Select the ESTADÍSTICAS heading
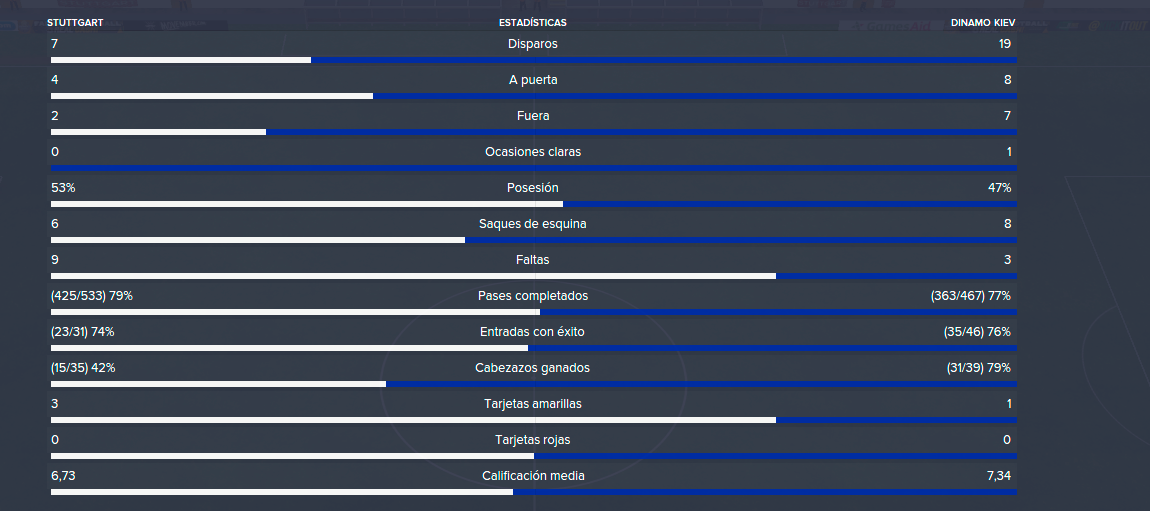The image size is (1150, 511). click(532, 23)
